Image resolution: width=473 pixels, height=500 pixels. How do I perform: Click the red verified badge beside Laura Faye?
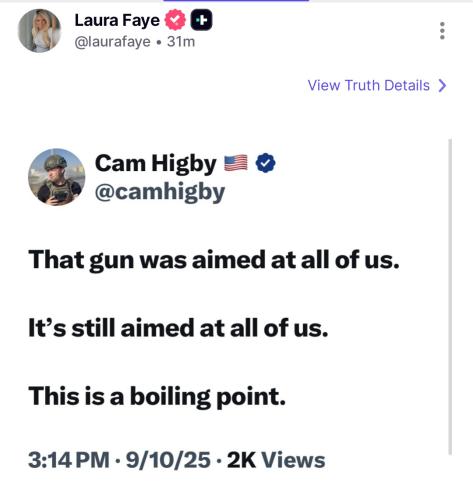pos(175,20)
